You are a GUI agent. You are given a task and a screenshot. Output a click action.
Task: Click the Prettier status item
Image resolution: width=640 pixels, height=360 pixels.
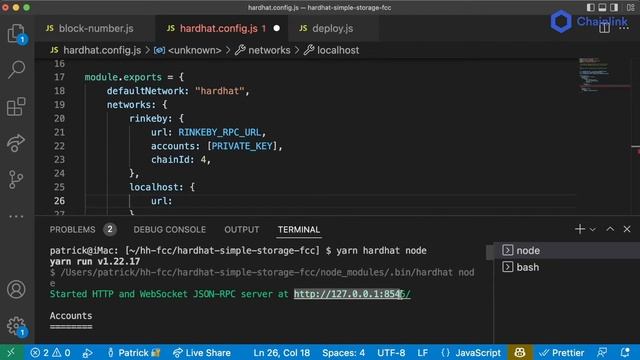(562, 352)
